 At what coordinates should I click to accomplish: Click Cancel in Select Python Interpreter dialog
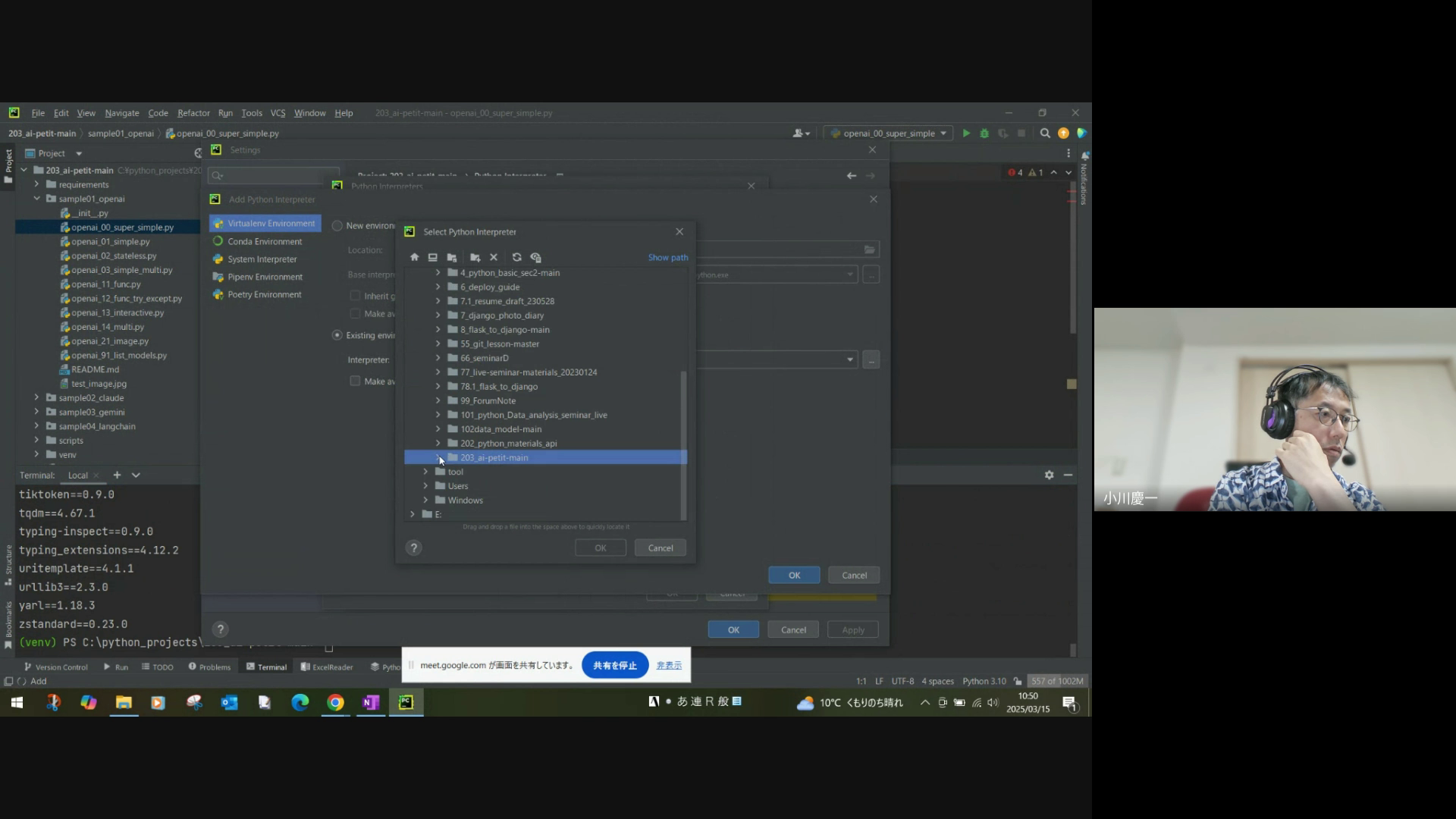click(660, 548)
